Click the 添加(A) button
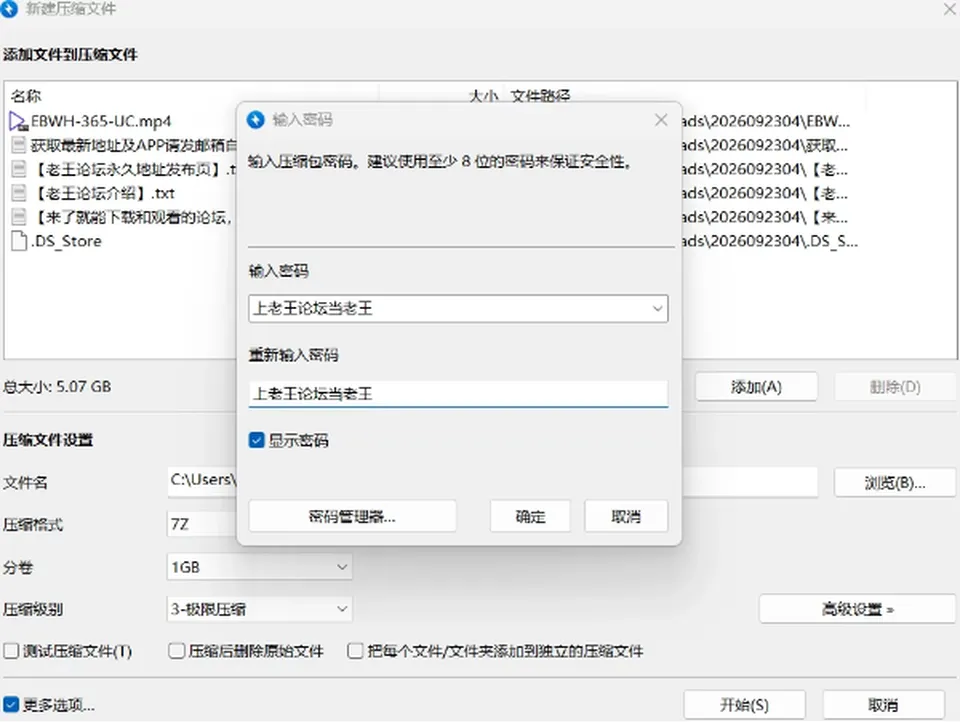 pyautogui.click(x=756, y=387)
